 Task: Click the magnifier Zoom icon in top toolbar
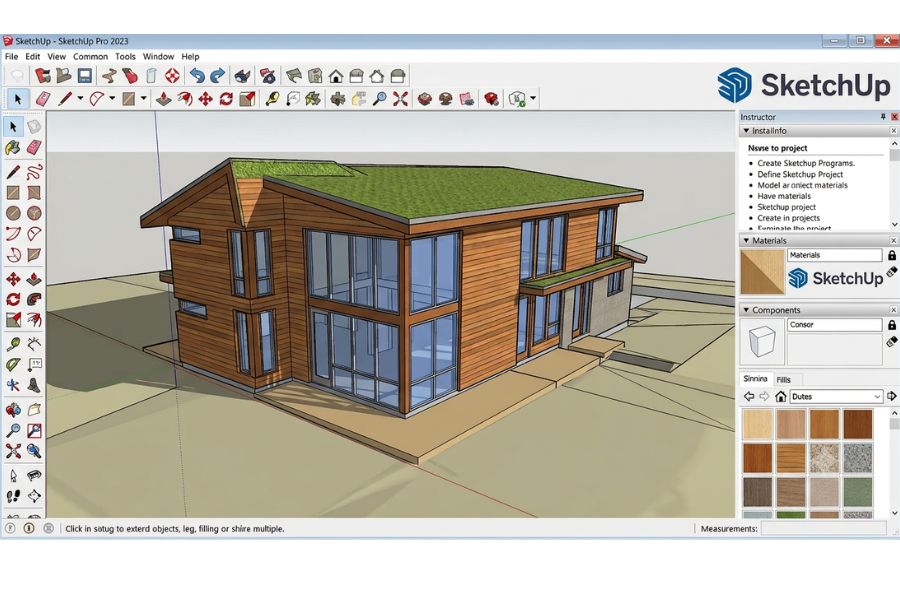[x=379, y=99]
